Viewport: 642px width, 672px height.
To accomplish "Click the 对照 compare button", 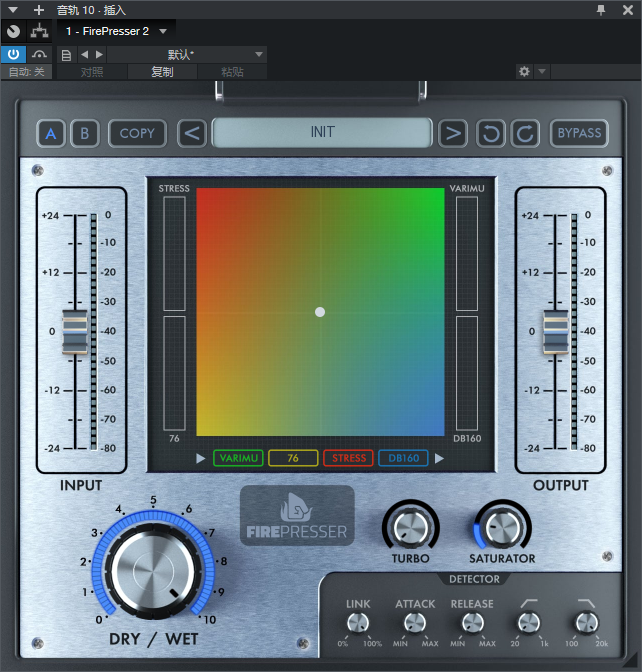I will [92, 72].
